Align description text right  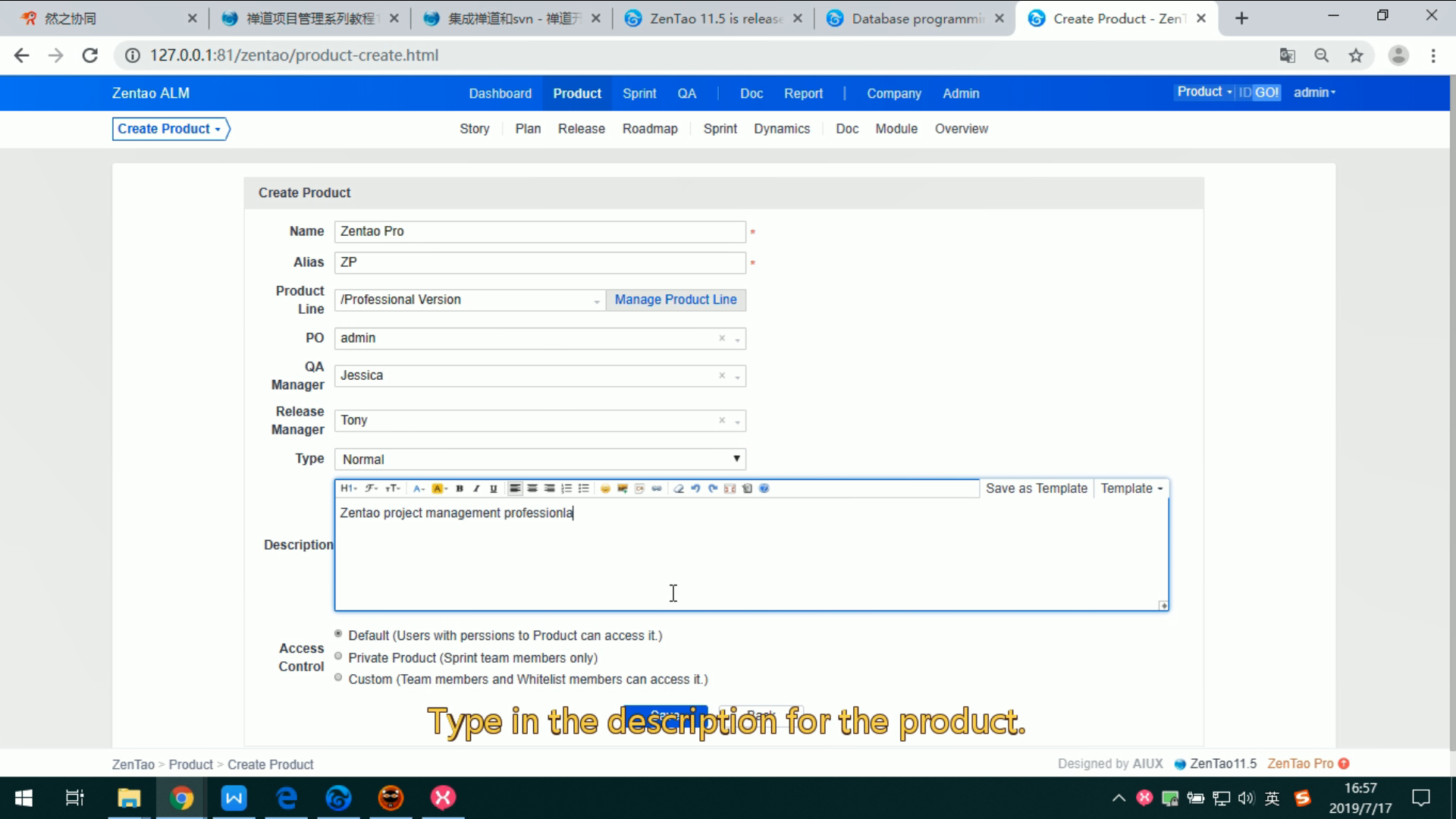pos(549,488)
